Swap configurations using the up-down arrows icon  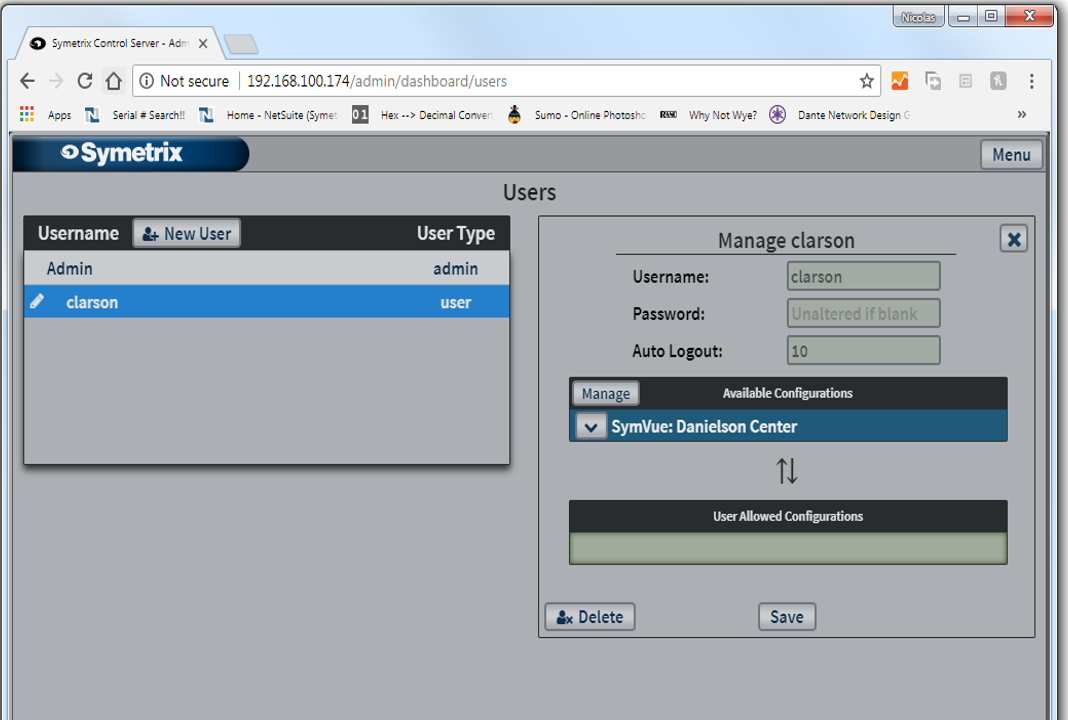click(787, 471)
